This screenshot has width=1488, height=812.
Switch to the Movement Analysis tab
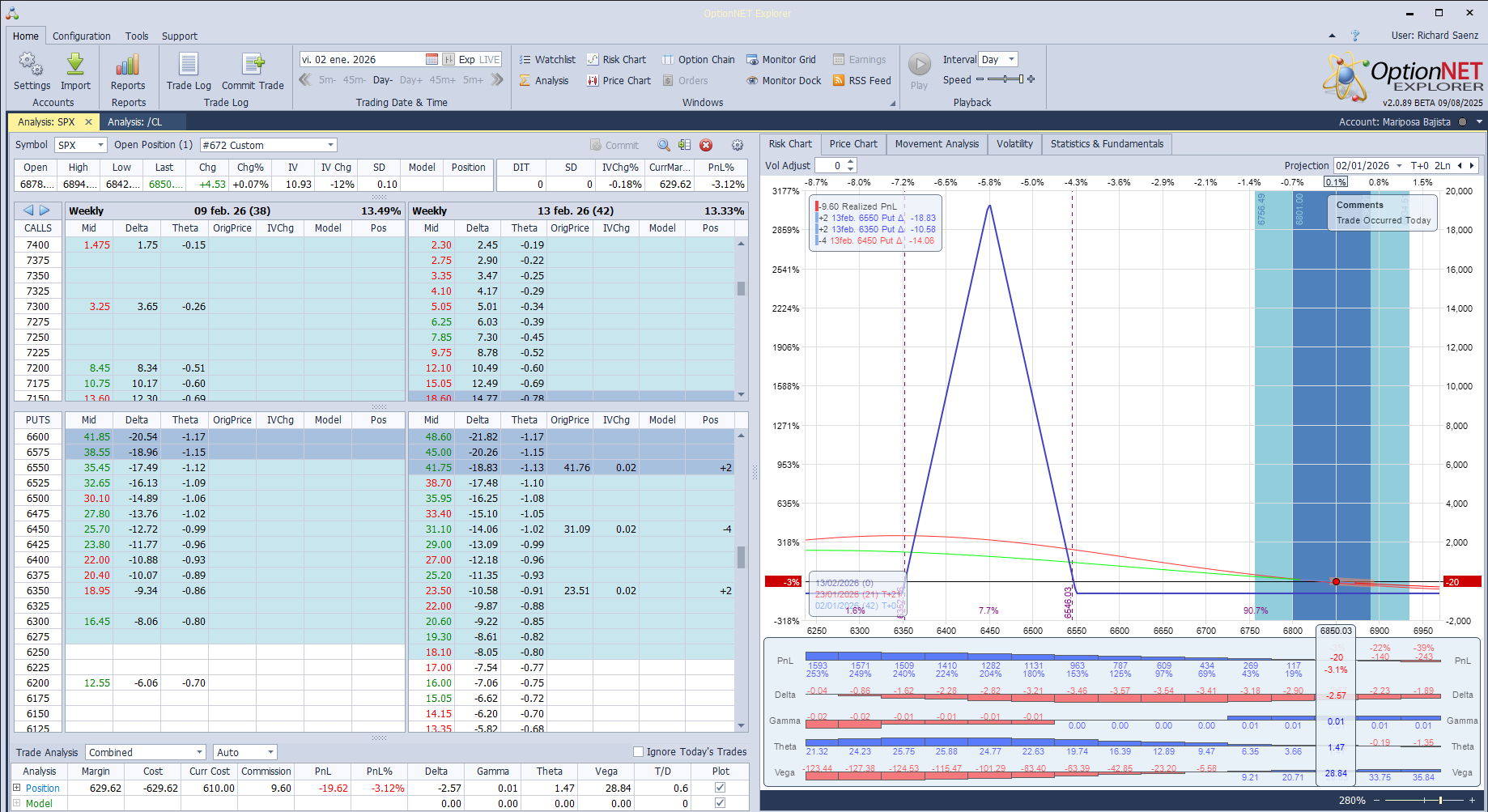(x=937, y=144)
